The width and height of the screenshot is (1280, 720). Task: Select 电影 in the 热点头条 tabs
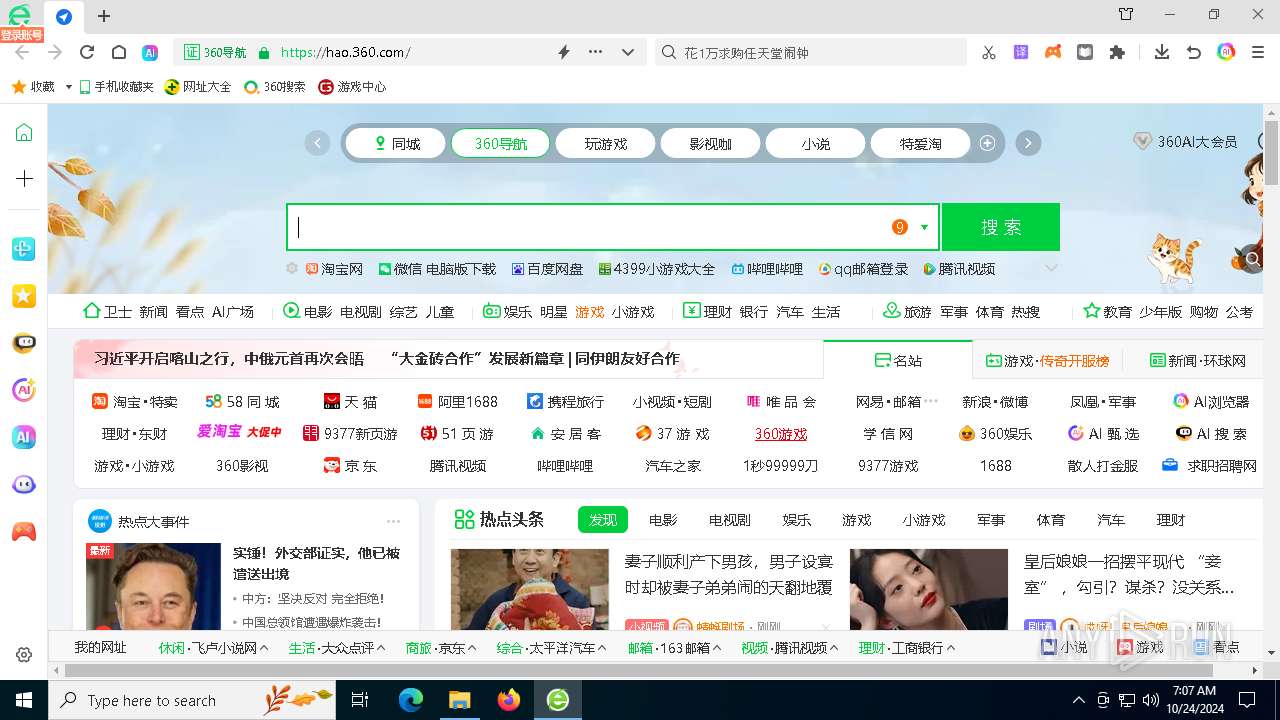click(663, 520)
